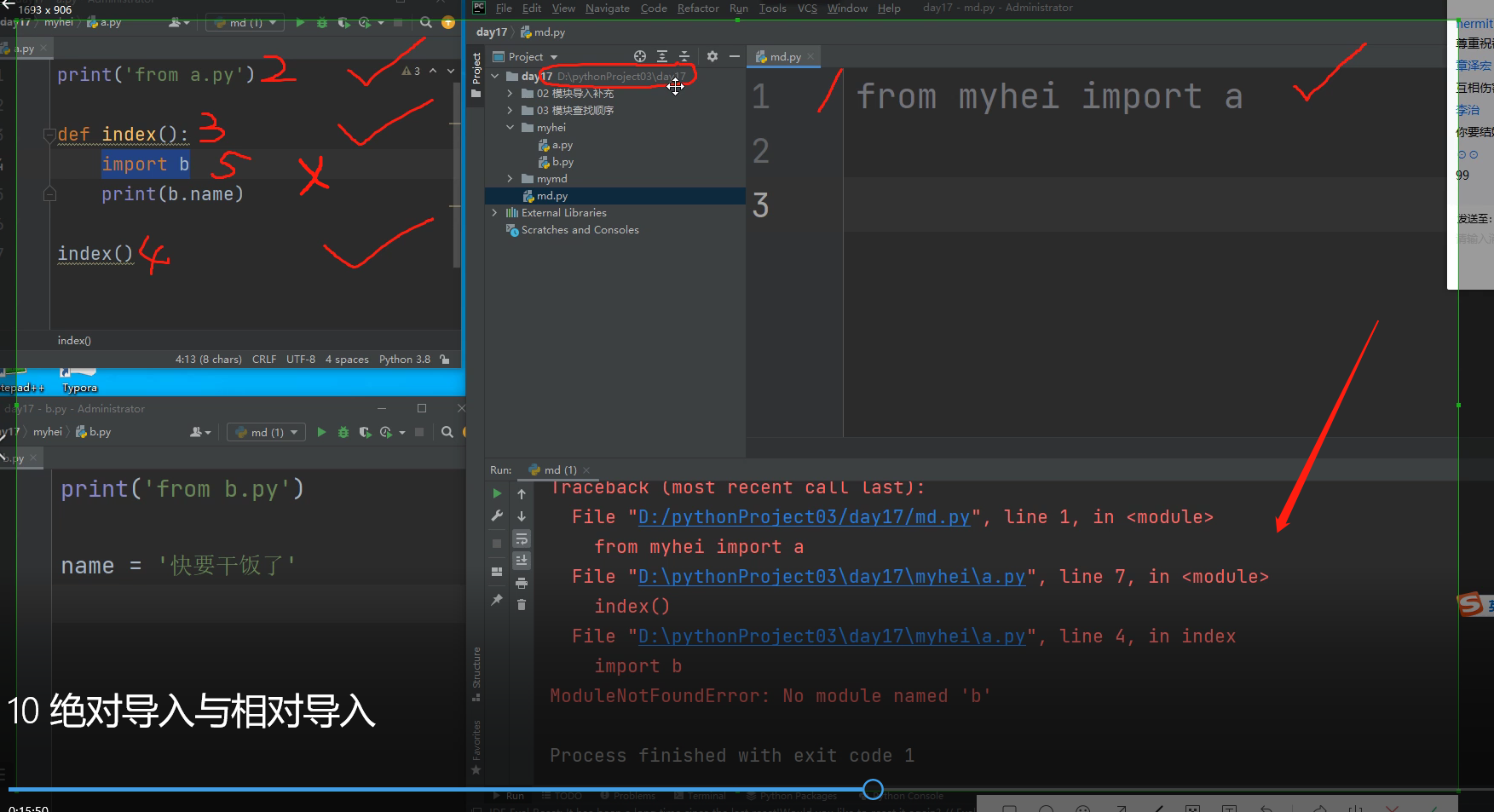Click the run arrow in b.py window
This screenshot has width=1494, height=812.
pyautogui.click(x=321, y=432)
